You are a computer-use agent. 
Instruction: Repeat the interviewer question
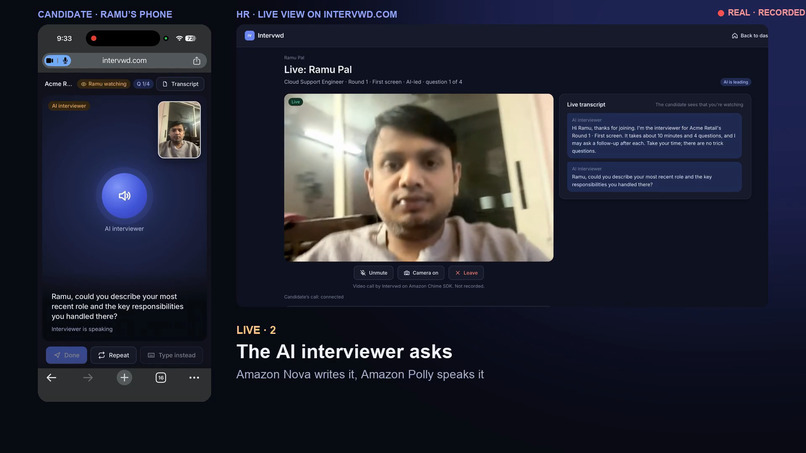114,355
